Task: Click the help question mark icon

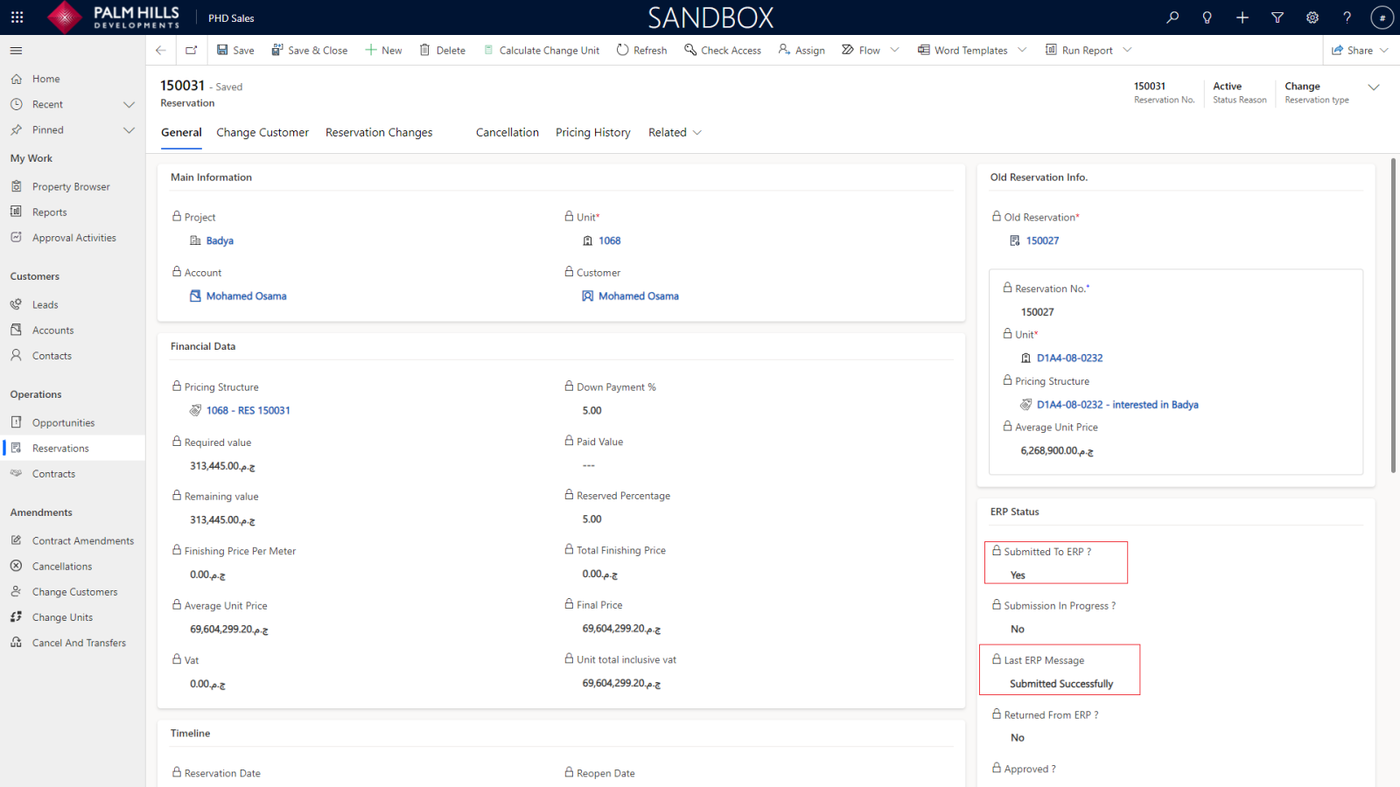Action: pyautogui.click(x=1347, y=17)
